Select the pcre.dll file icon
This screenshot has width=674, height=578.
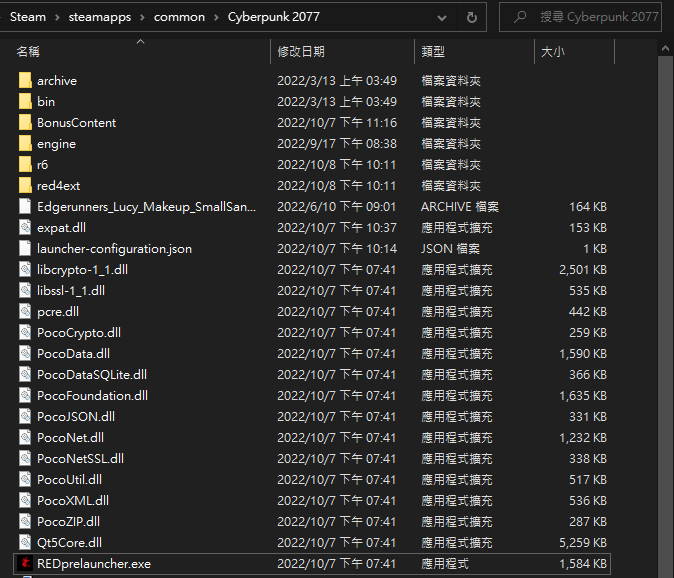click(x=25, y=312)
